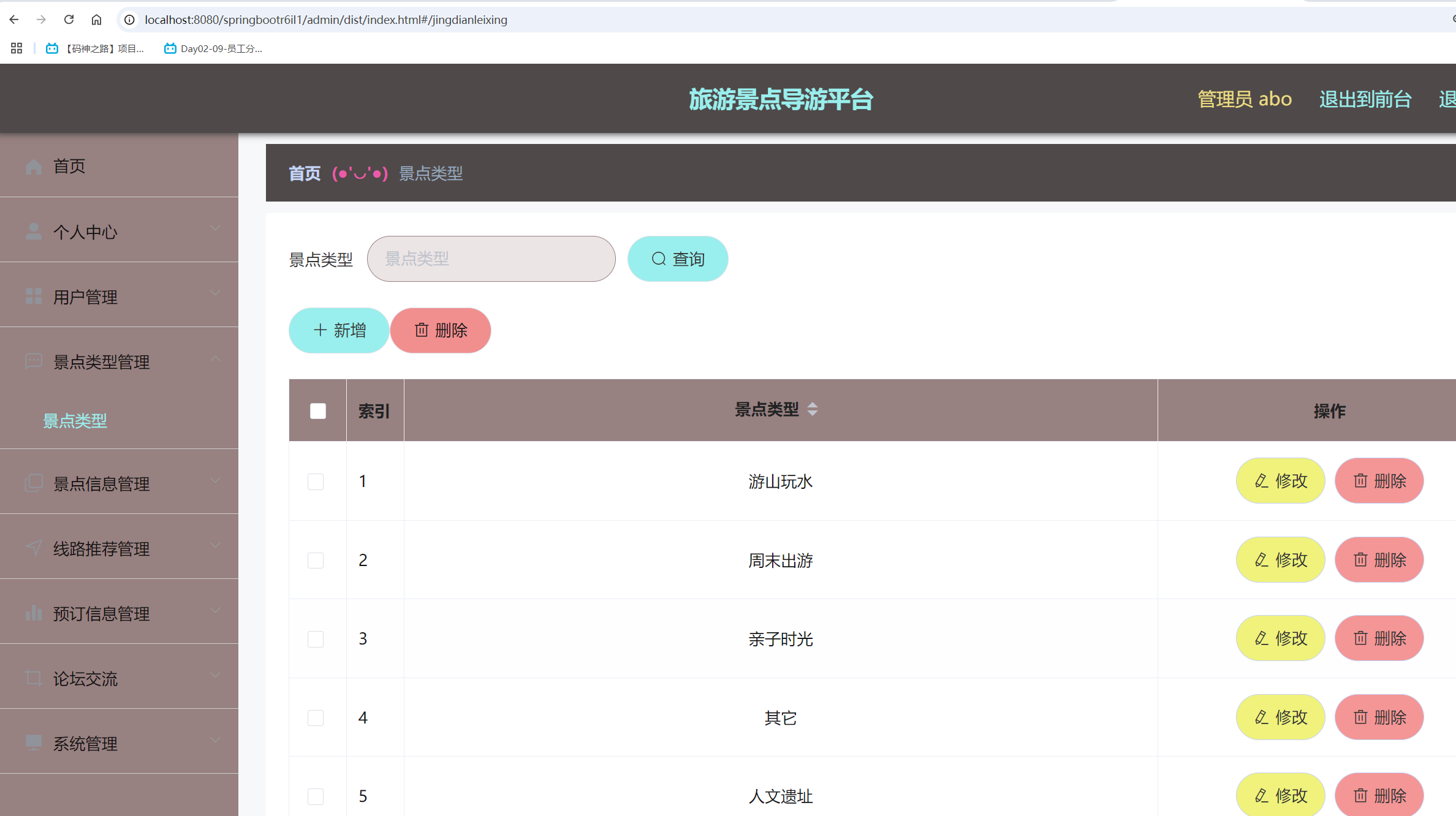Toggle the select-all checkbox in table header
This screenshot has width=1456, height=816.
click(317, 410)
